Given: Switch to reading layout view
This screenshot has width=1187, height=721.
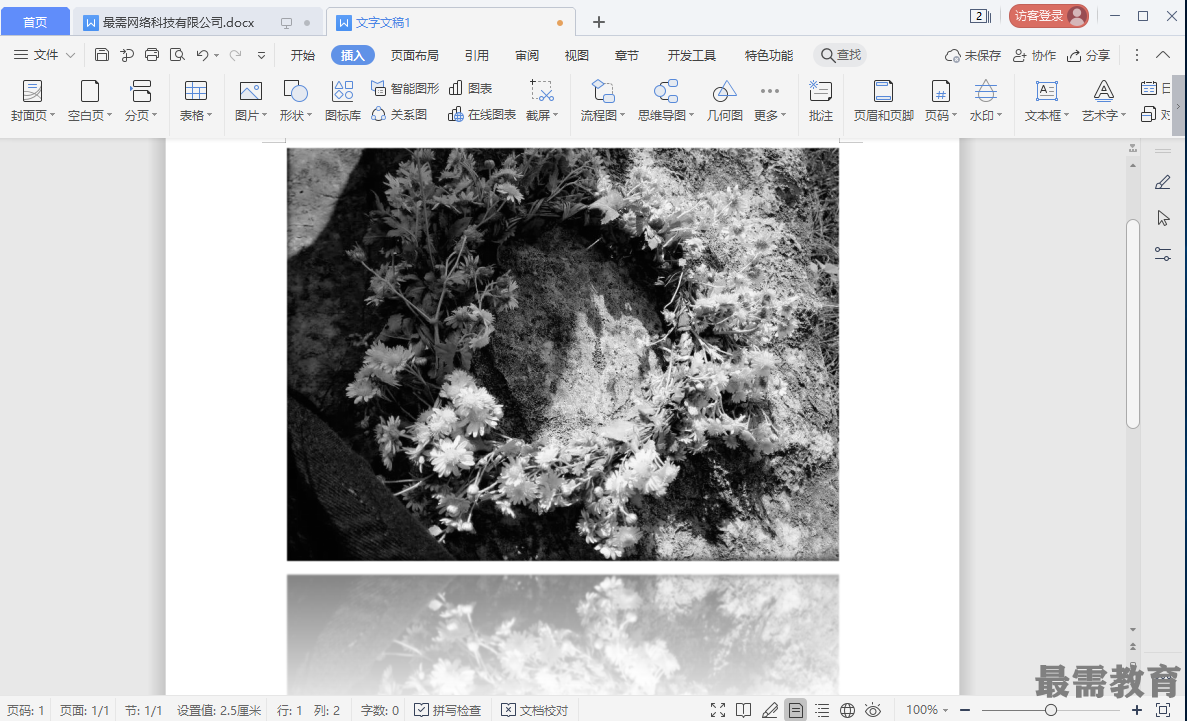Looking at the screenshot, I should click(x=743, y=710).
